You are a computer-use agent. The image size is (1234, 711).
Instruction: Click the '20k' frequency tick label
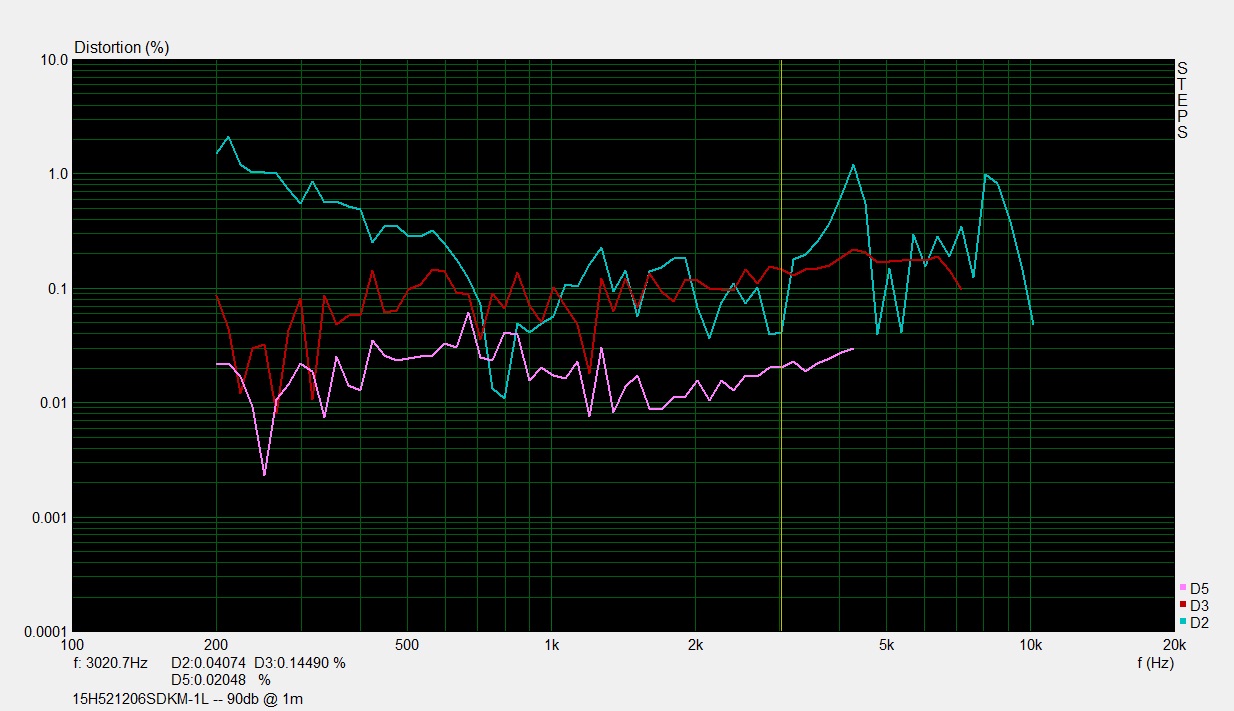(1175, 645)
